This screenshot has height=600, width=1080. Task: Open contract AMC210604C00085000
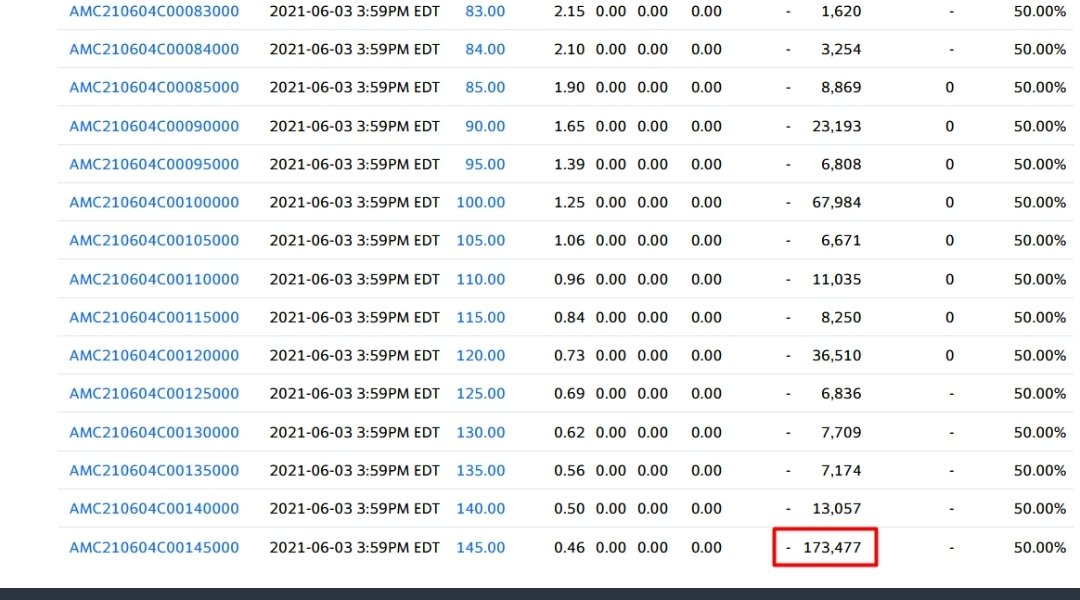click(x=154, y=87)
